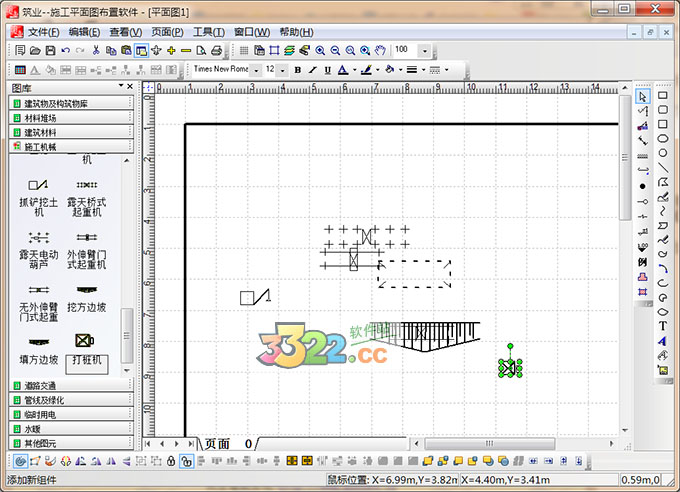Select the Text tool (T)
Screen dimensions: 680x492
tap(662, 326)
